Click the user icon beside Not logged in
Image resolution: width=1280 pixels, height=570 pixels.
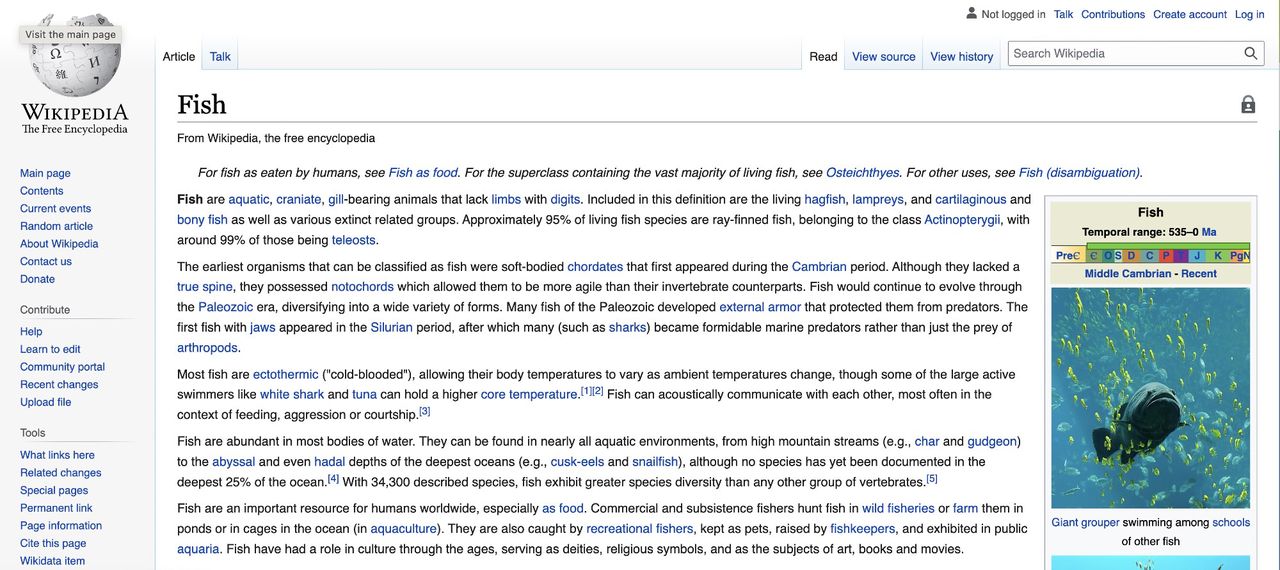click(971, 14)
